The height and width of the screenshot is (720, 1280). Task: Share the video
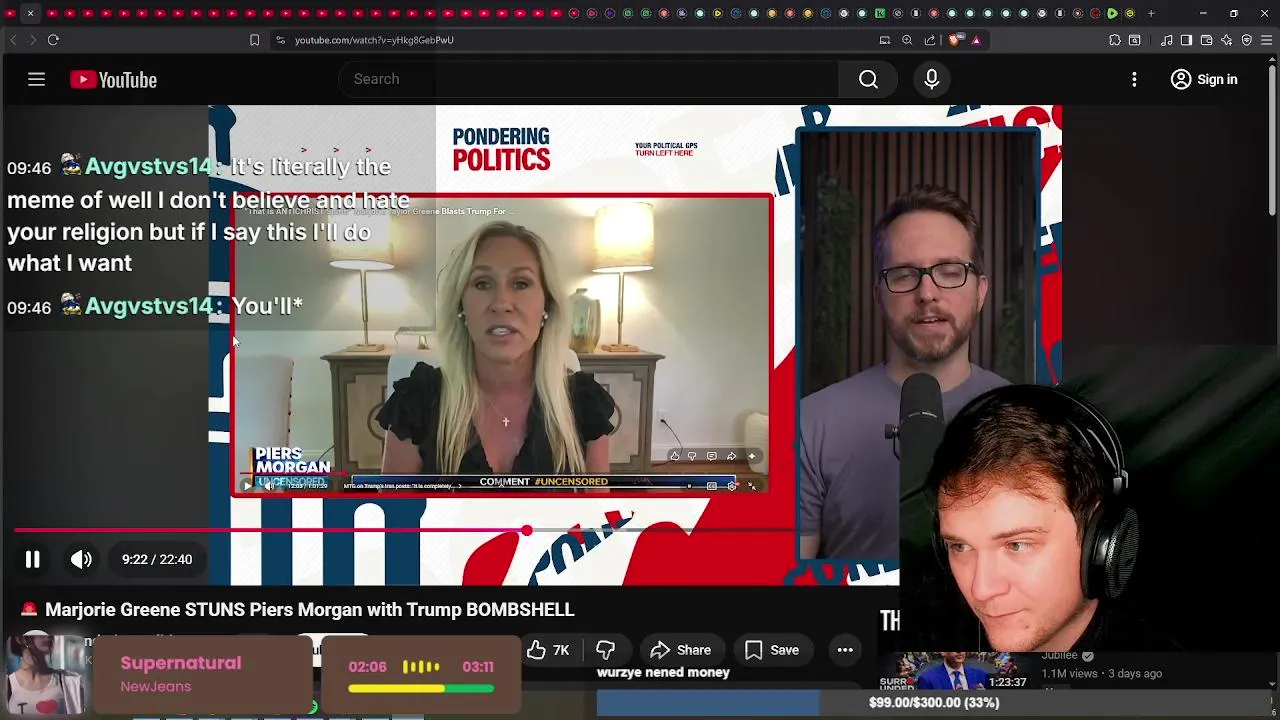(x=680, y=650)
